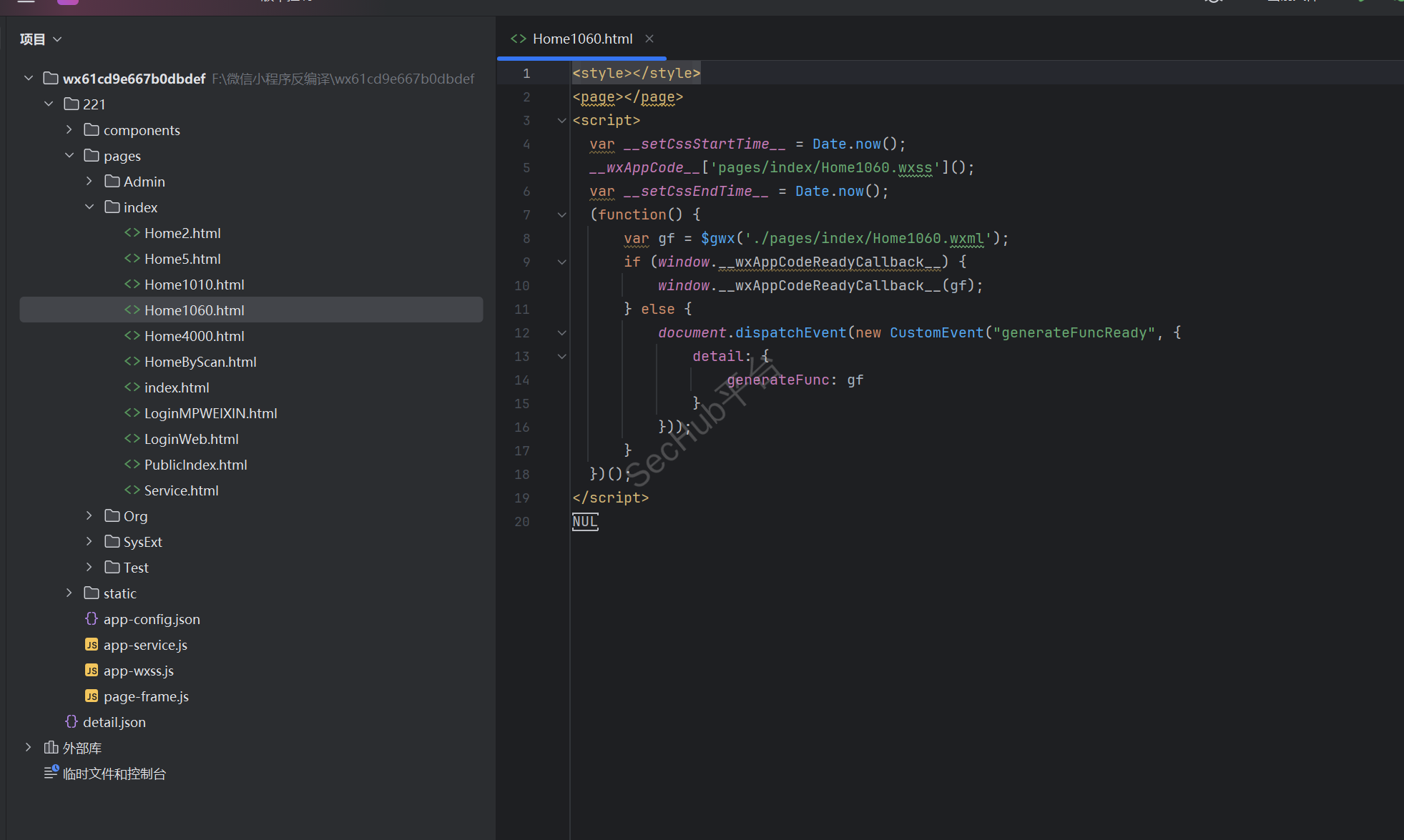
Task: Click the components folder icon
Action: coord(91,129)
